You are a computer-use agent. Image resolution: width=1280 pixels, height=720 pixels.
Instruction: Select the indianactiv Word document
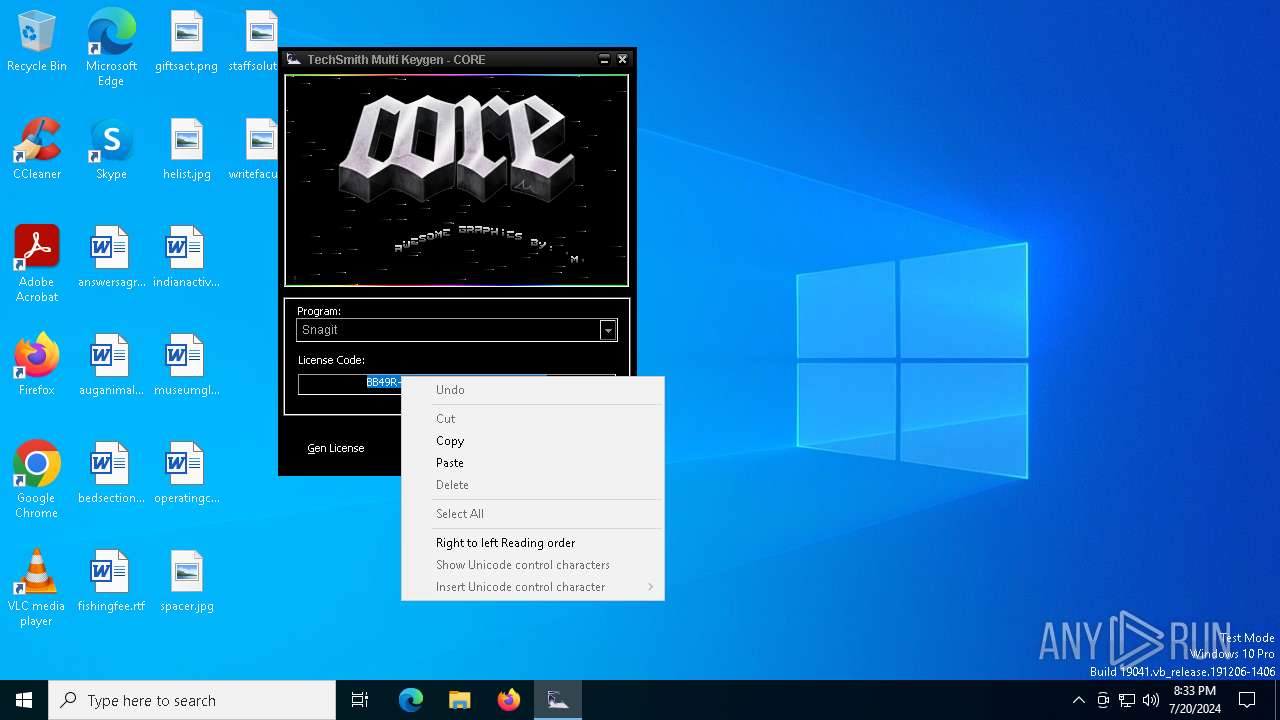[186, 256]
